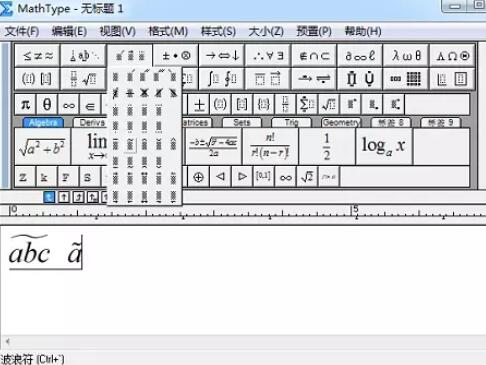The image size is (486, 365).
Task: Insert the square root of 2 expression
Action: click(307, 177)
